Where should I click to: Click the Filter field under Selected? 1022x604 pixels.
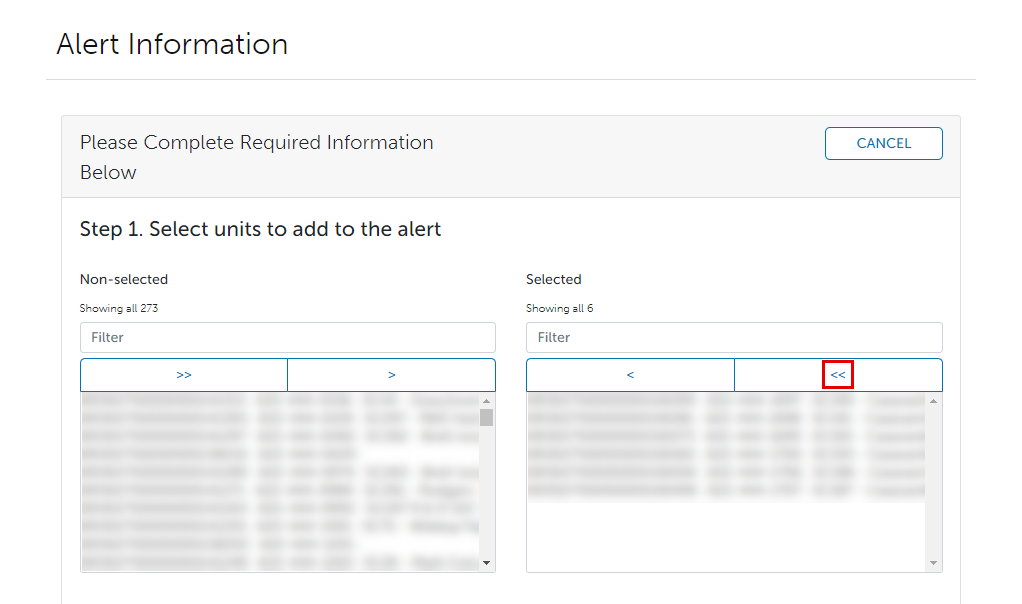pos(733,337)
